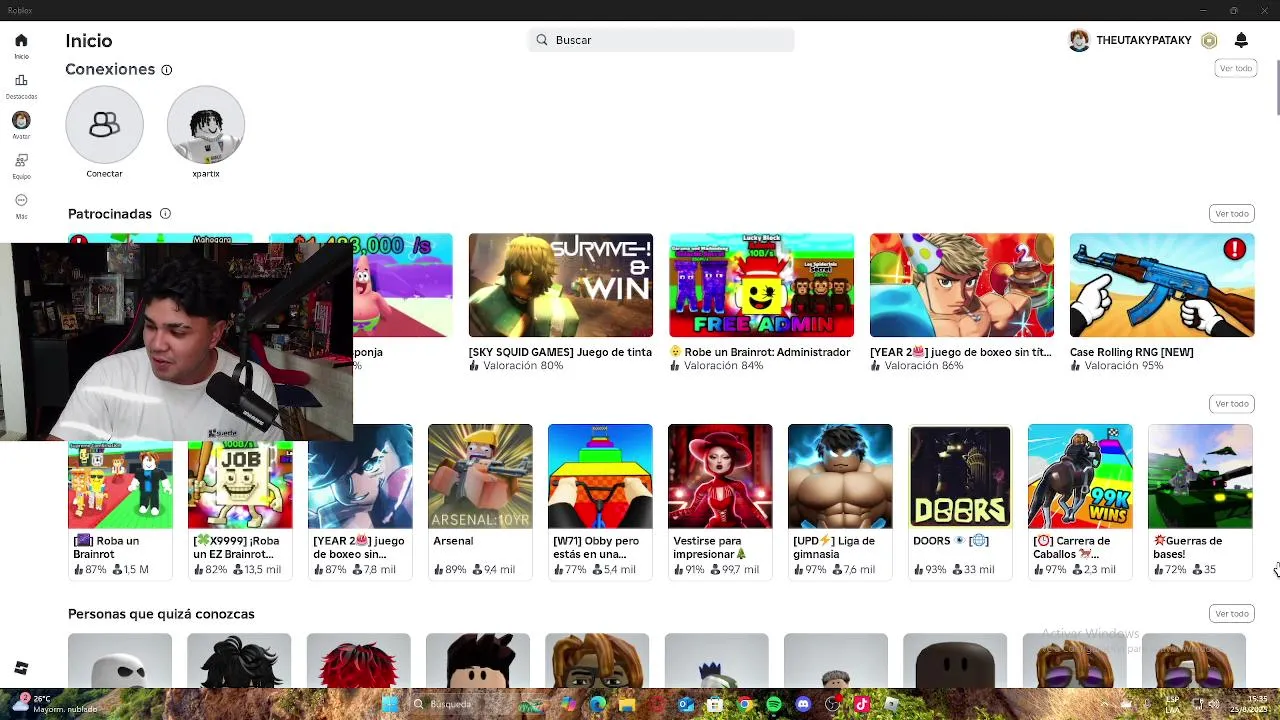Screen dimensions: 1280x720
Task: Open Robe un Brainrot: Administrador game
Action: (761, 285)
